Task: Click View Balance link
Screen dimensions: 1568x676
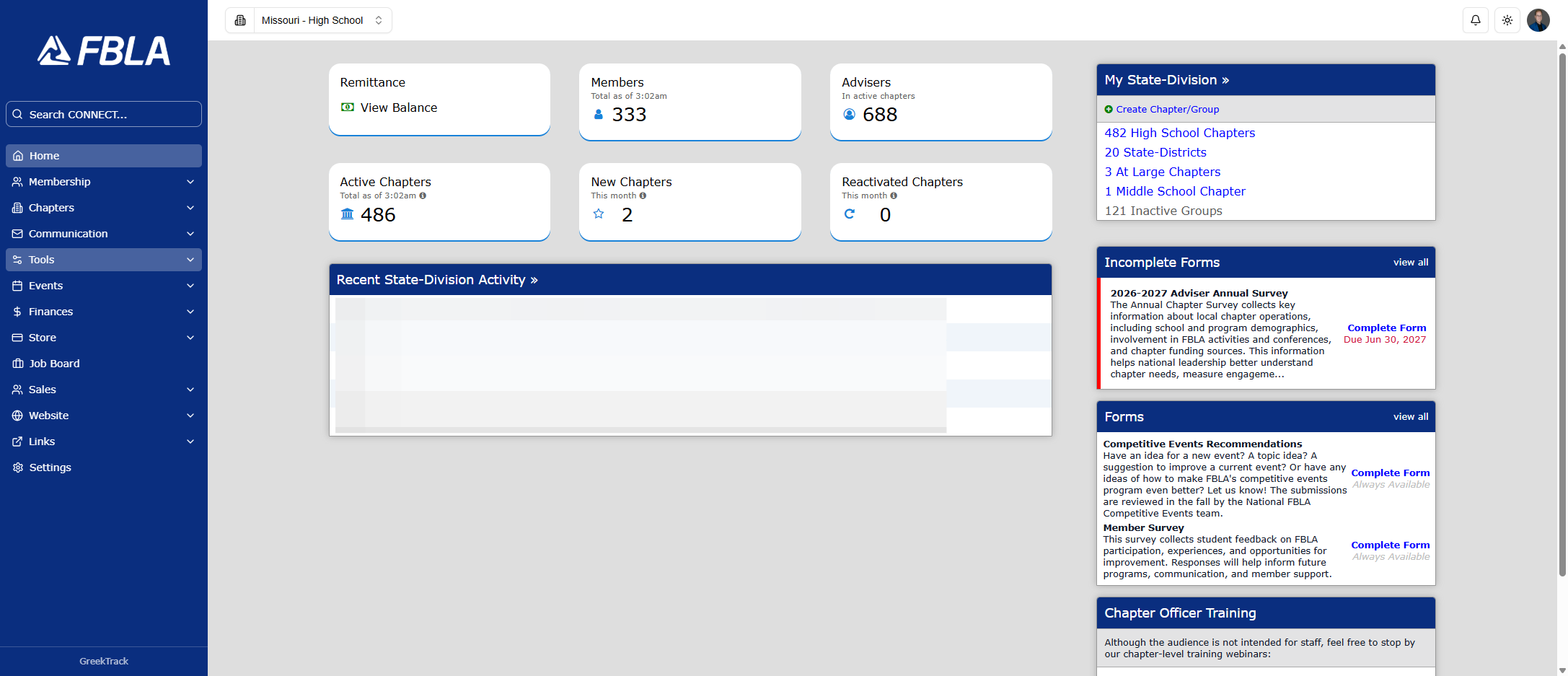Action: (398, 107)
